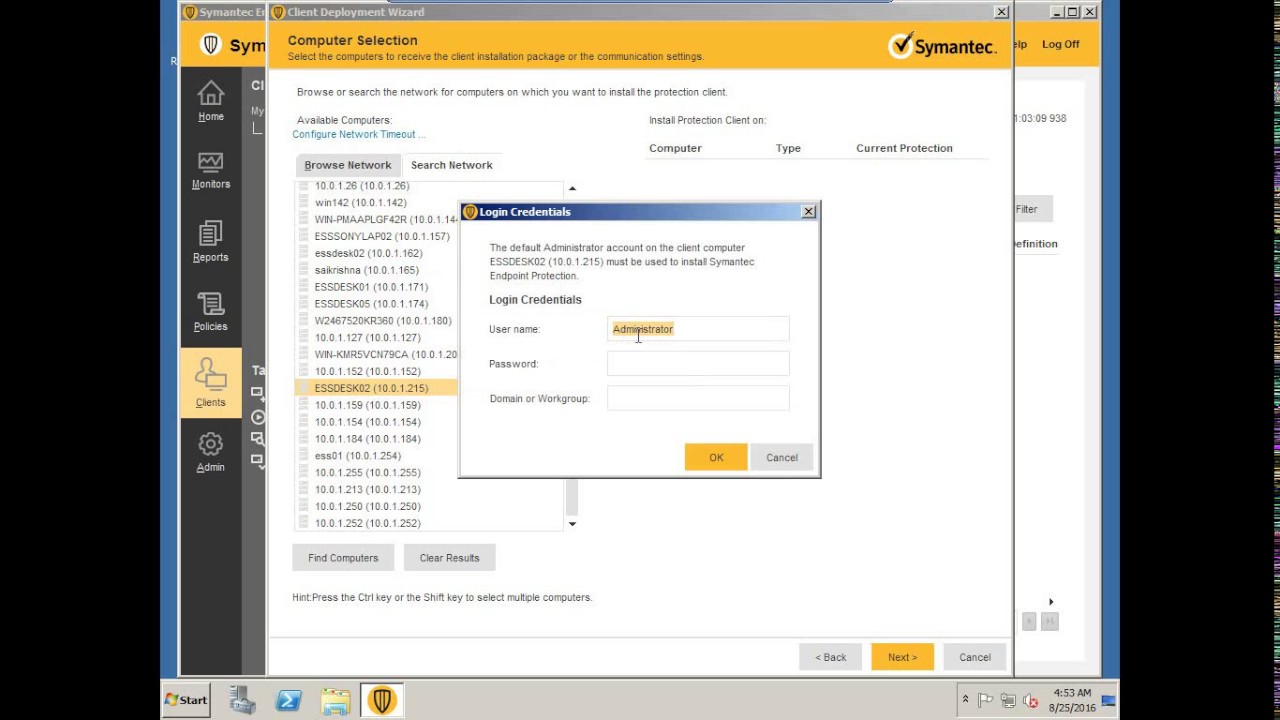
Task: Cancel the Login Credentials dialog
Action: point(782,457)
